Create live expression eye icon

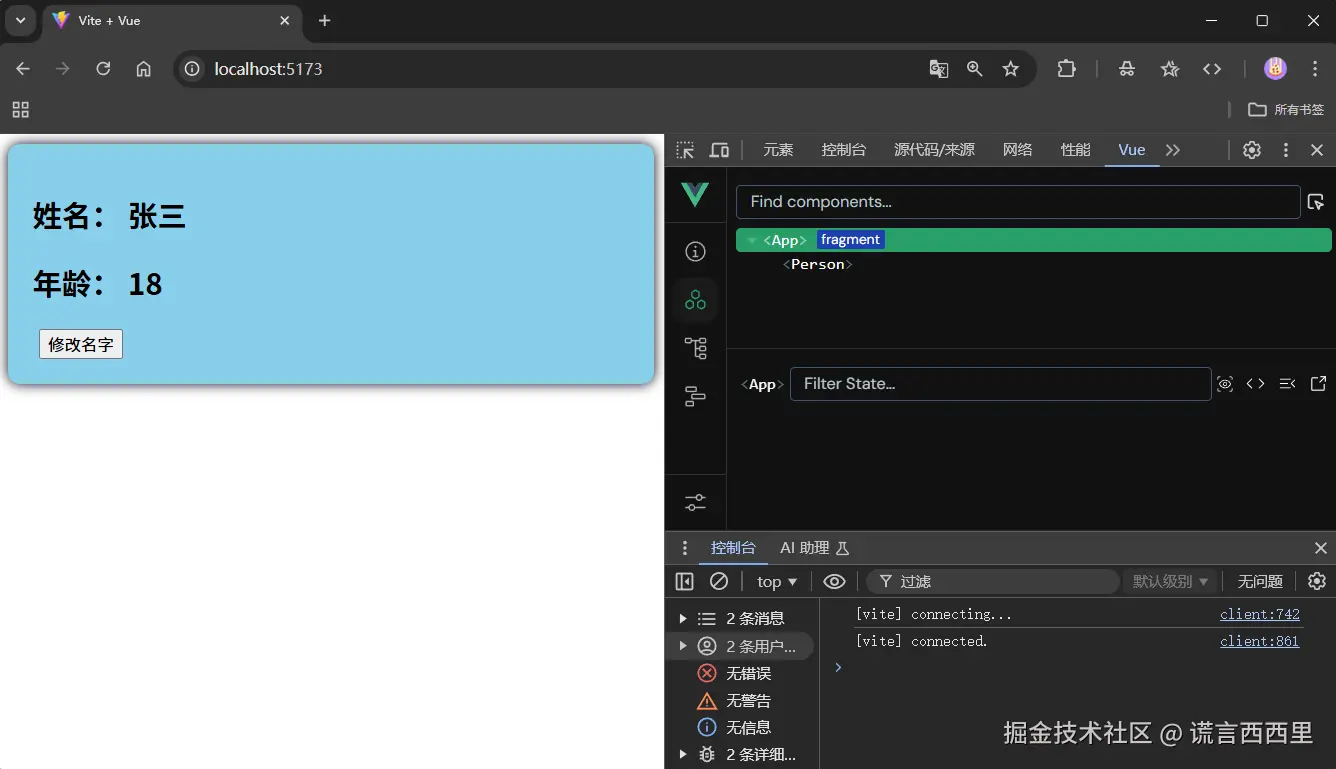pyautogui.click(x=834, y=581)
